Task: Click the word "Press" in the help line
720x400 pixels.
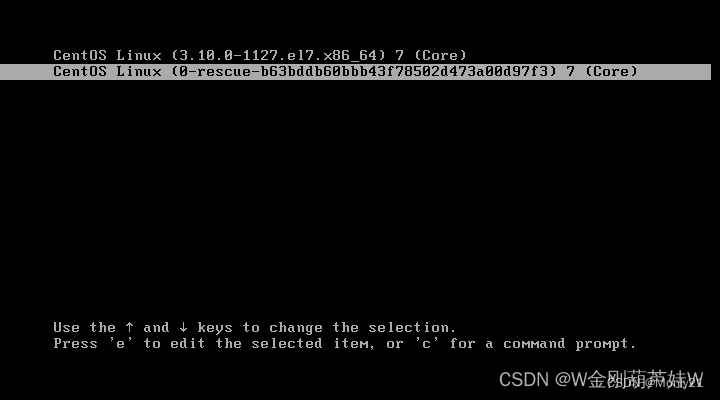Action: tap(75, 344)
